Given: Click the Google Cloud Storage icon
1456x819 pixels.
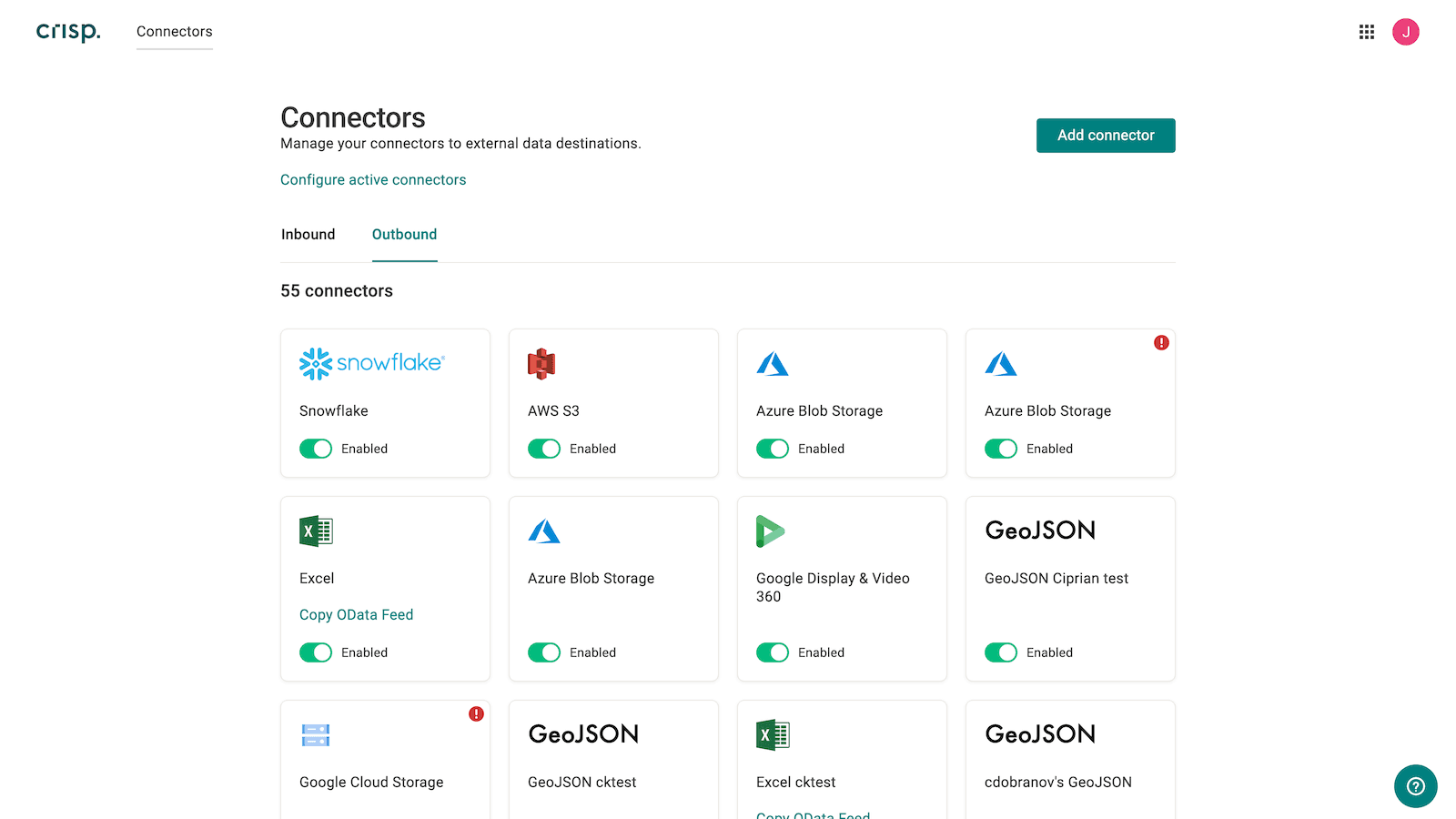Looking at the screenshot, I should click(x=315, y=734).
